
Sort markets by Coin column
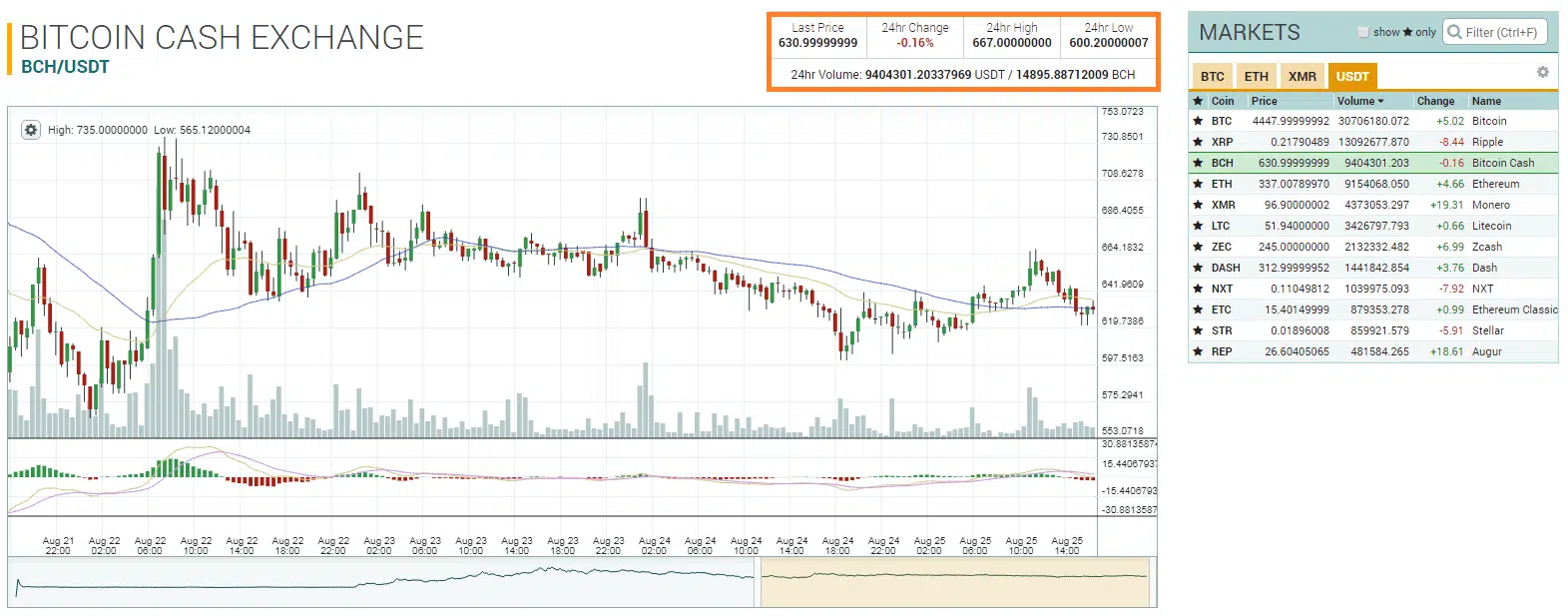click(1223, 101)
